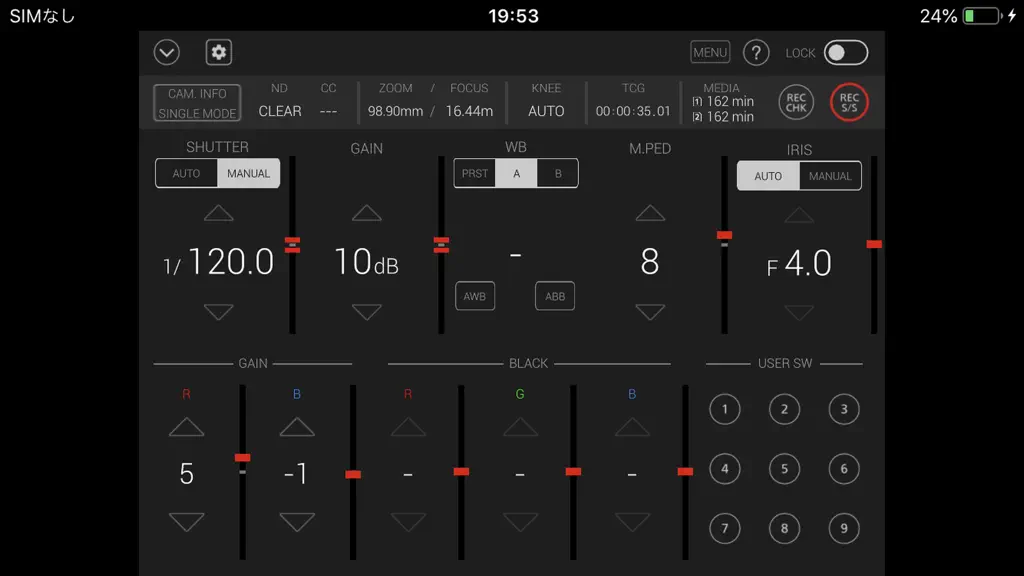1024x576 pixels.
Task: Decrease R gain with down arrow
Action: 187,522
